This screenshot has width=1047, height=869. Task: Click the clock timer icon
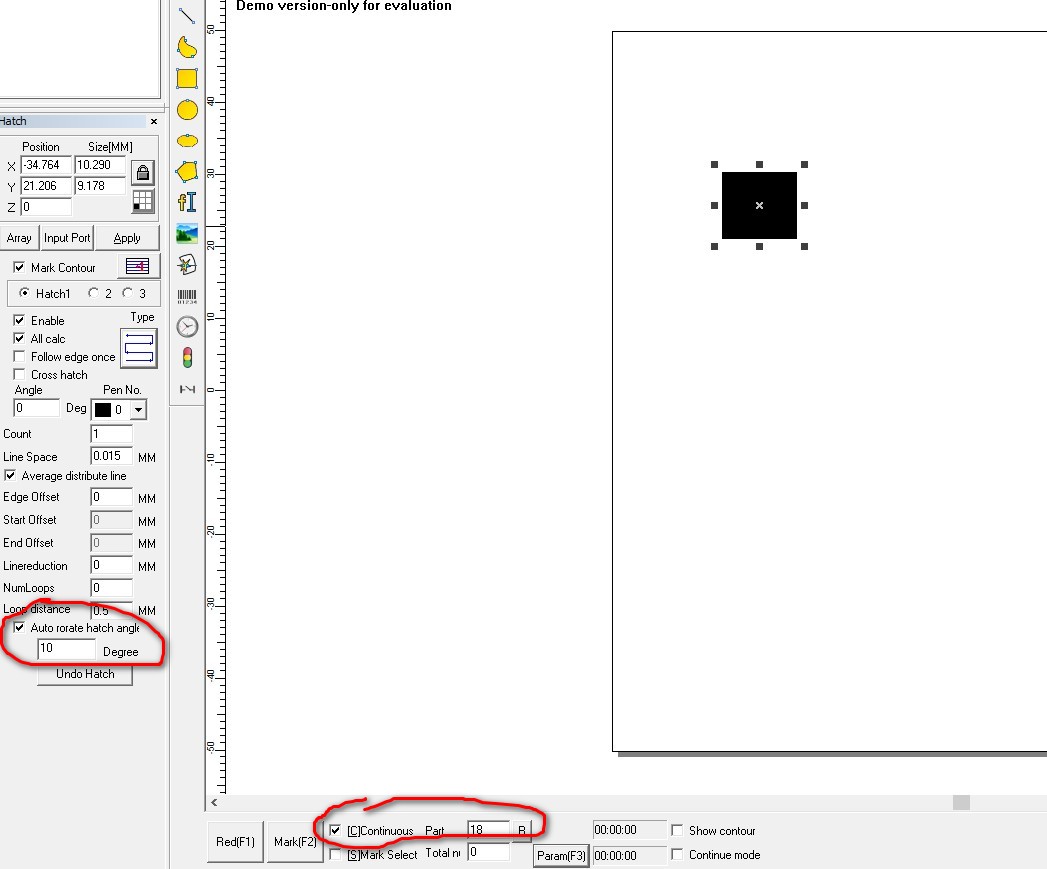(187, 327)
